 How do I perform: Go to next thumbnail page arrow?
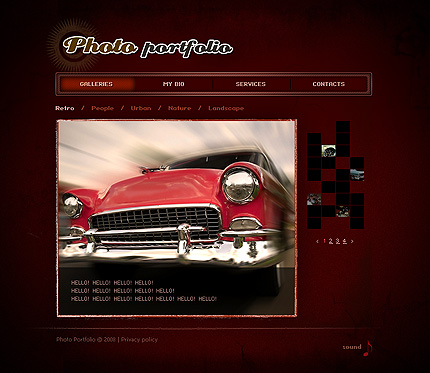tap(352, 241)
